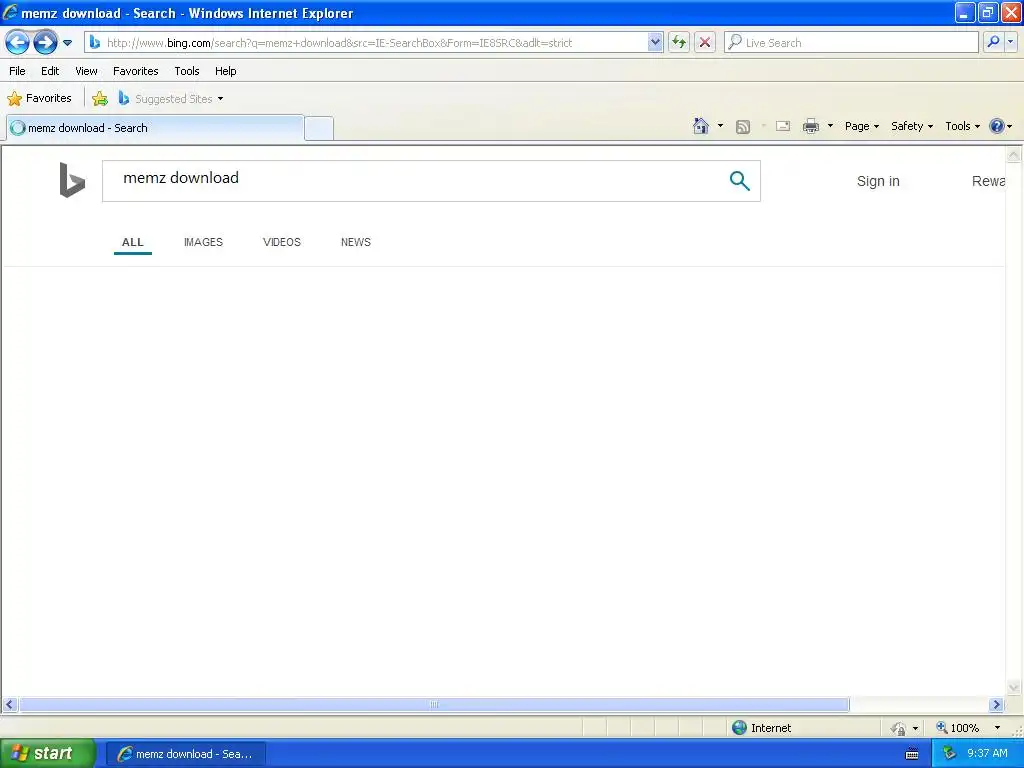The image size is (1024, 768).
Task: Open recent pages dropdown beside Forward button
Action: tap(67, 43)
